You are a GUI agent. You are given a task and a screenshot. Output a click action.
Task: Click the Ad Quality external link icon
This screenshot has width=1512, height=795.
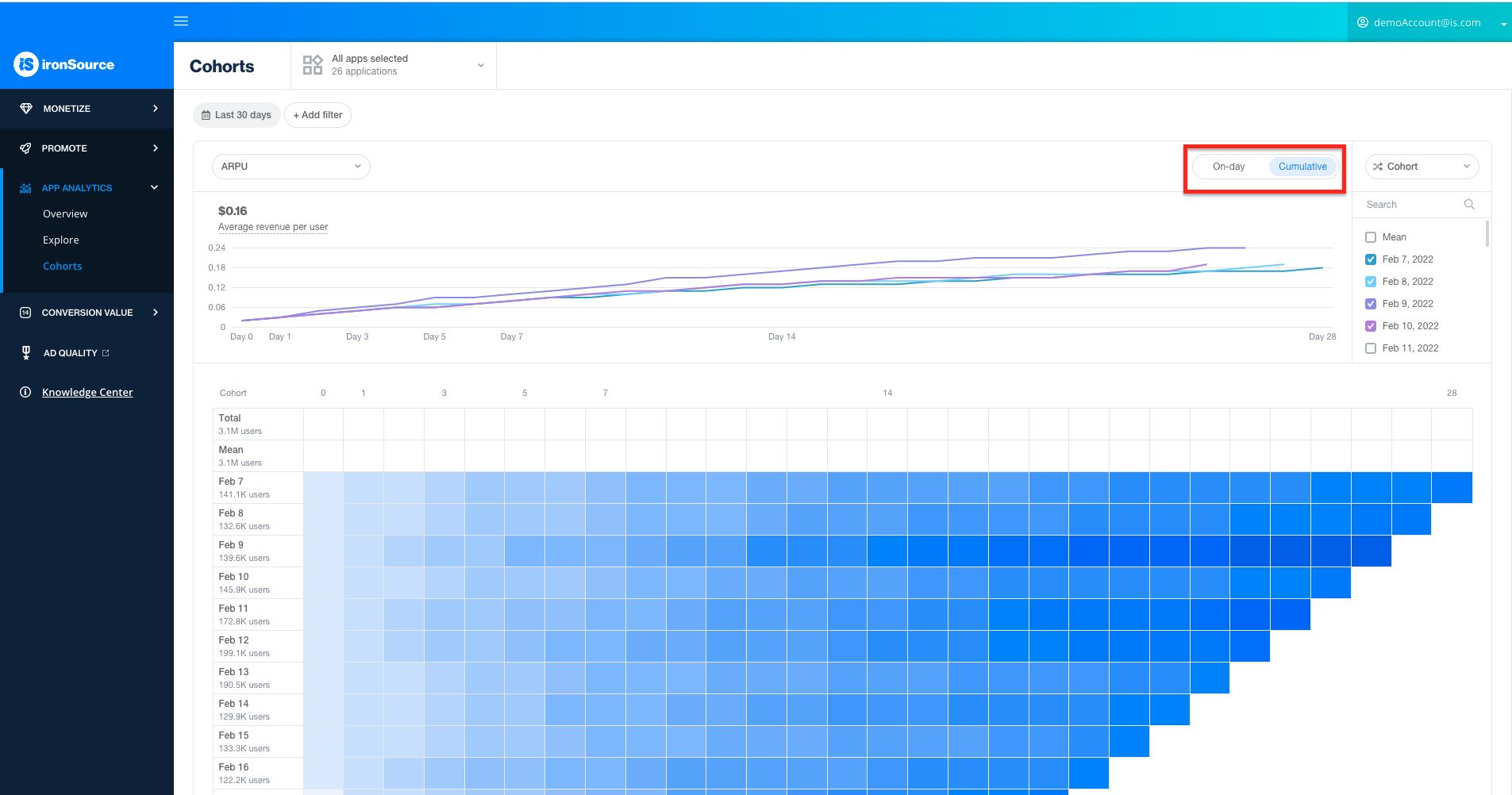[106, 353]
